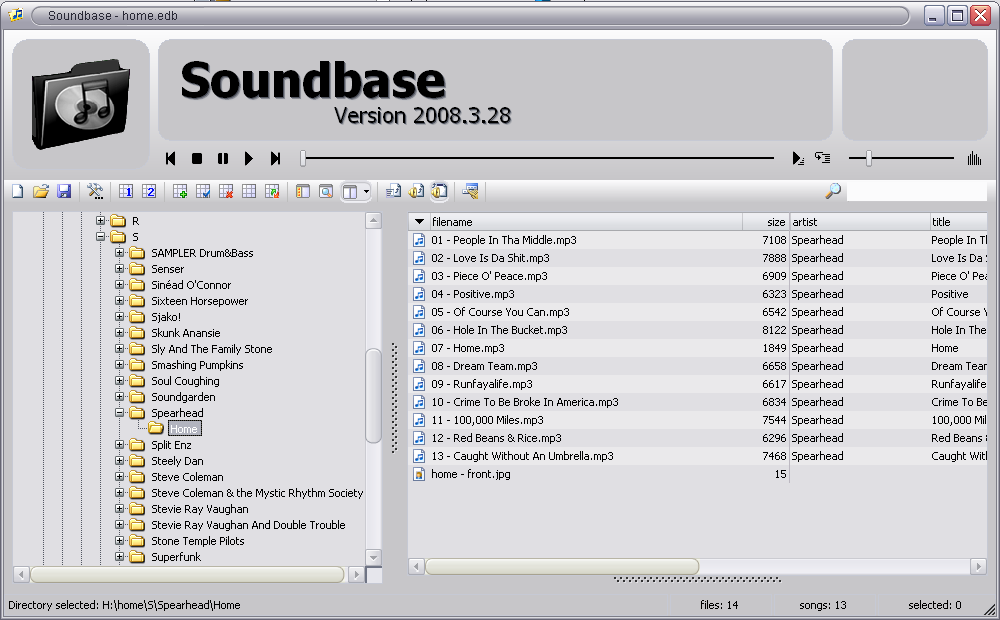Click the grid icon labeled 1

tap(126, 191)
